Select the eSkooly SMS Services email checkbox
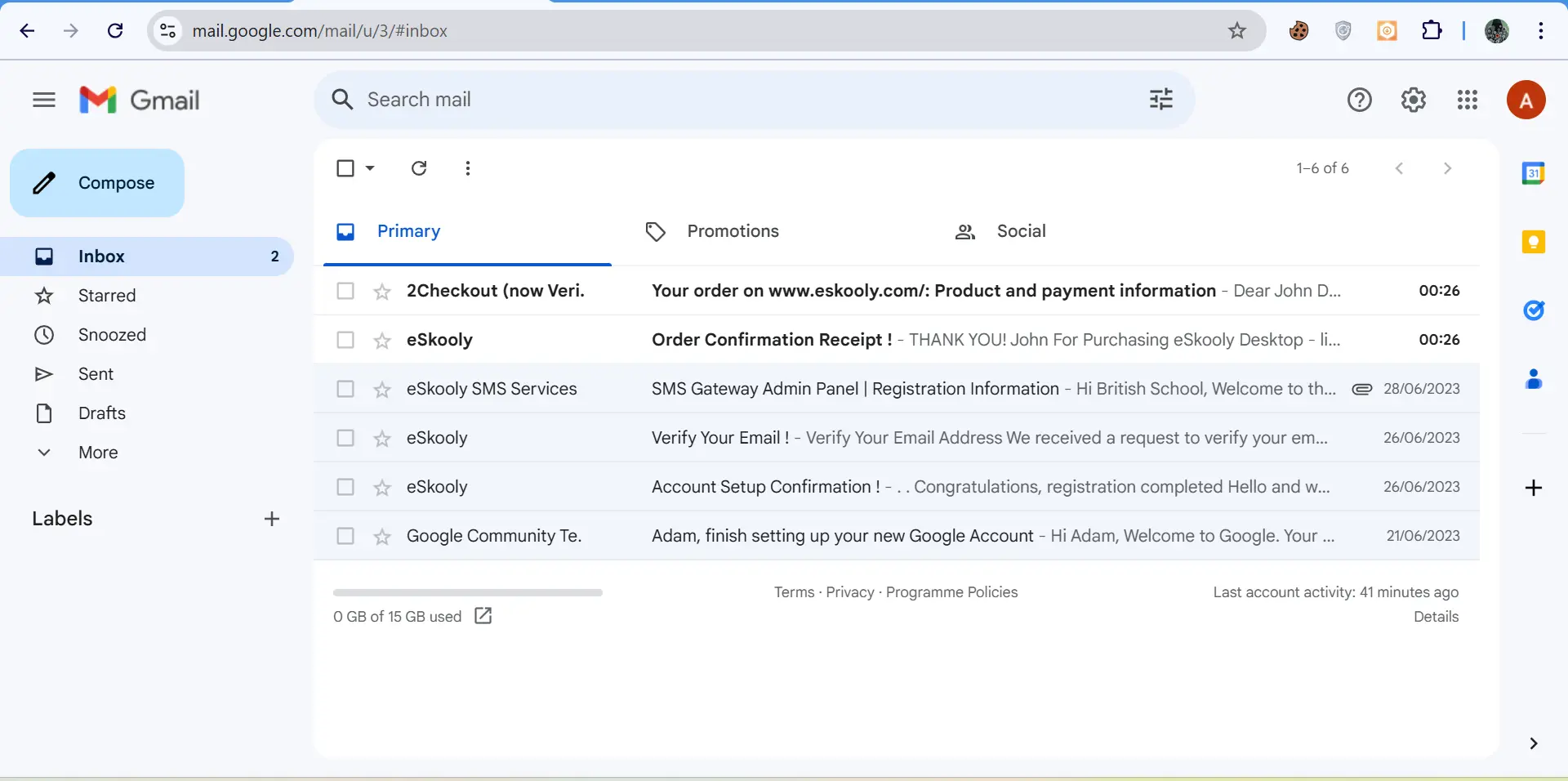The image size is (1568, 781). point(345,389)
